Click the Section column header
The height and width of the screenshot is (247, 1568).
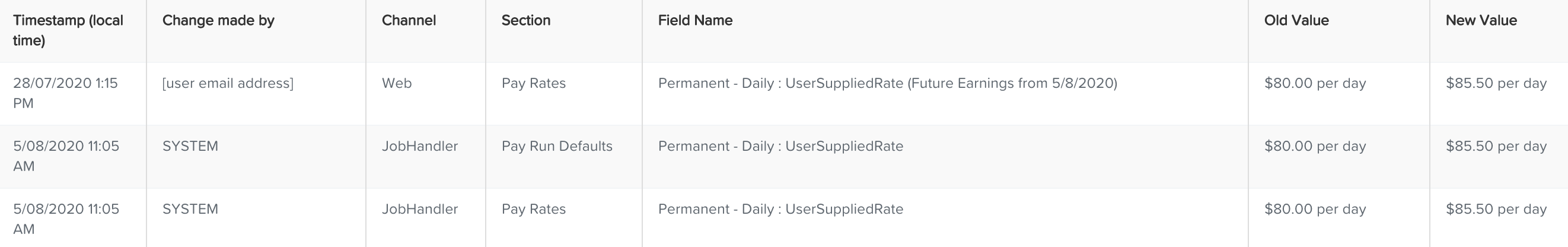point(526,21)
